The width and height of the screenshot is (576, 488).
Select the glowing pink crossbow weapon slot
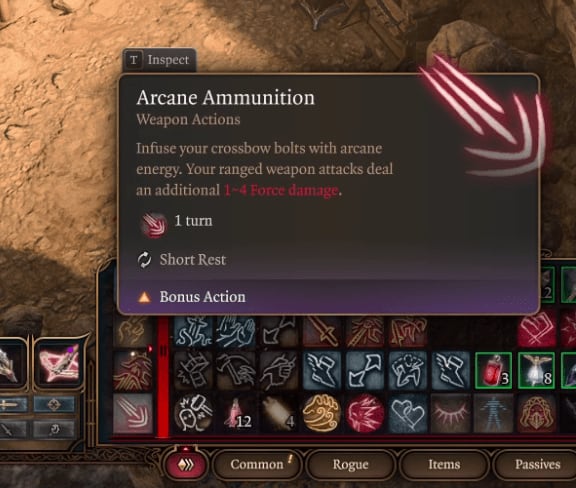[58, 365]
